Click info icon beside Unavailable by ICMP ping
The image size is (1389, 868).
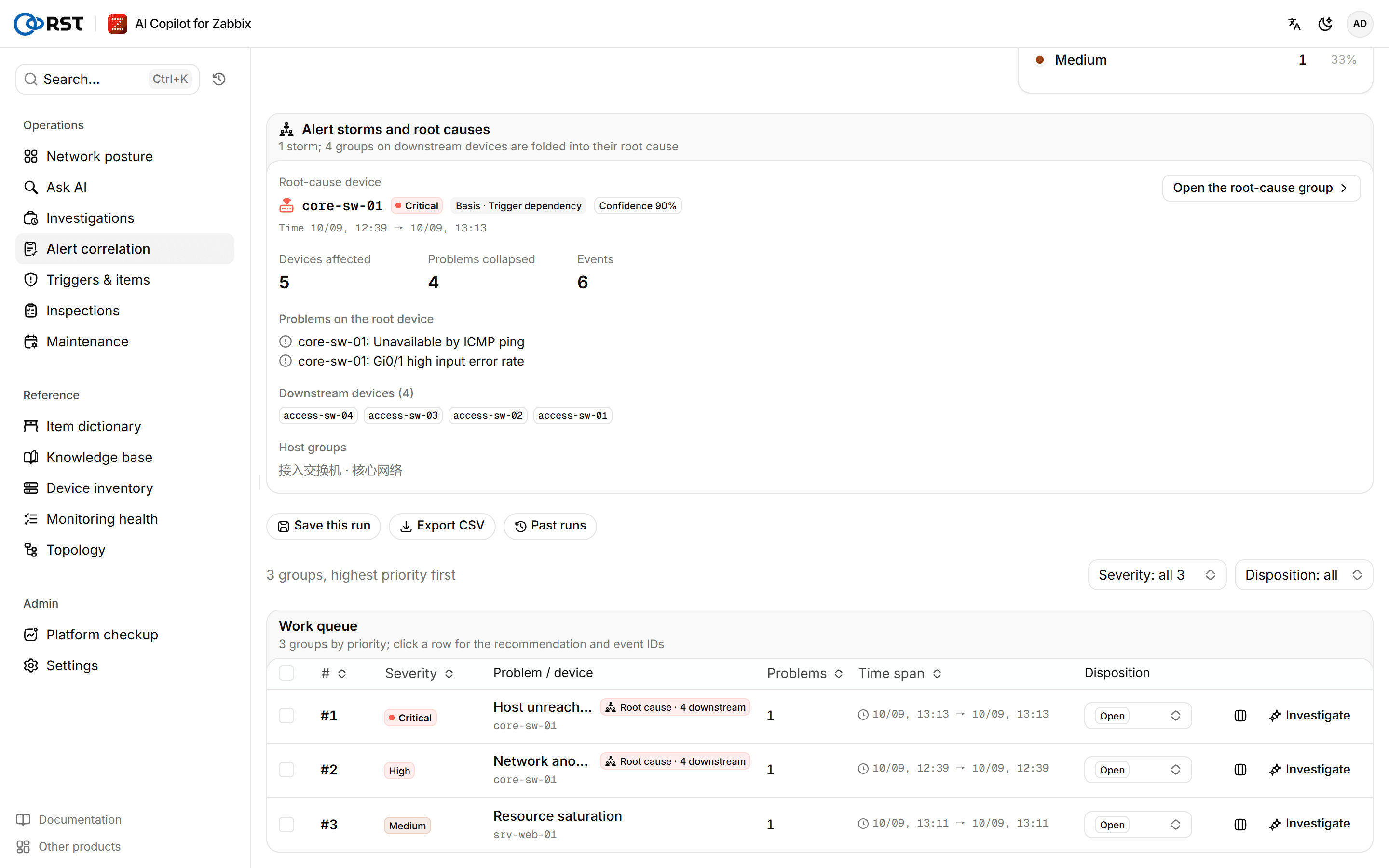pyautogui.click(x=285, y=341)
